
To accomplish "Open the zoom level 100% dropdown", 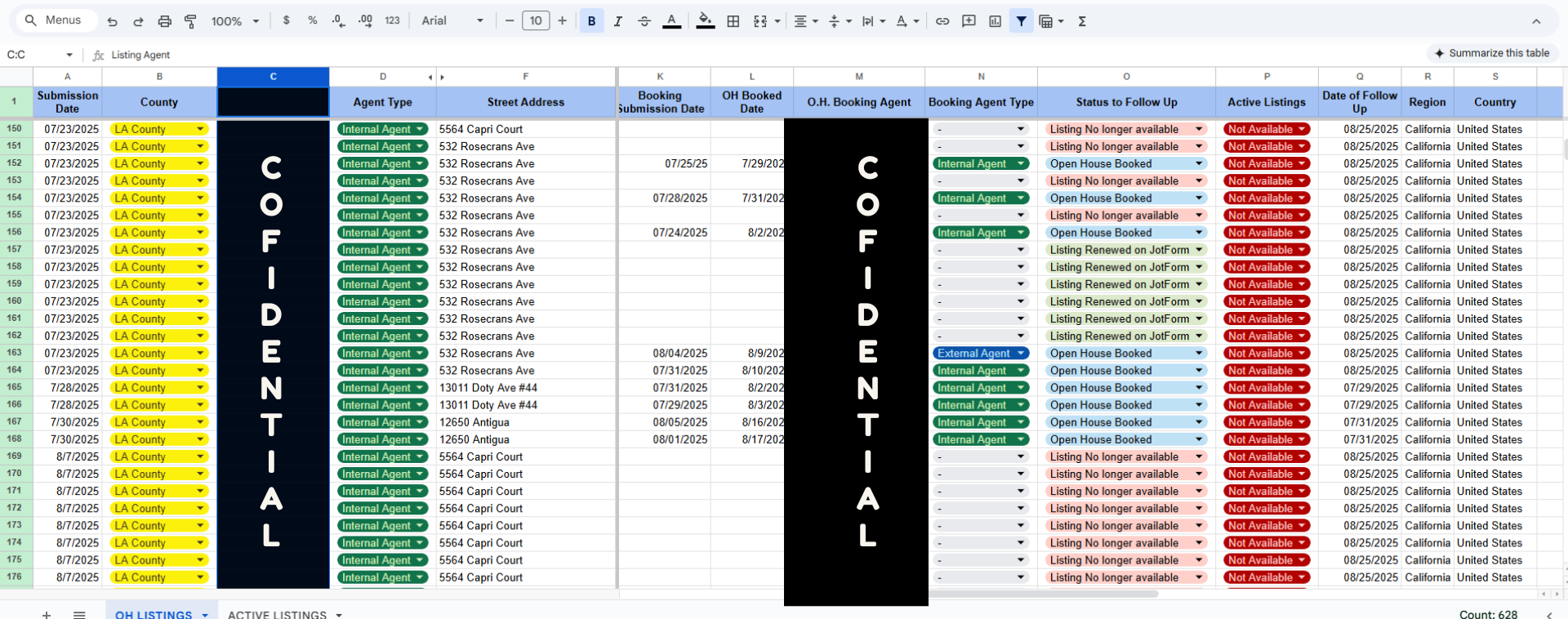I will (234, 21).
